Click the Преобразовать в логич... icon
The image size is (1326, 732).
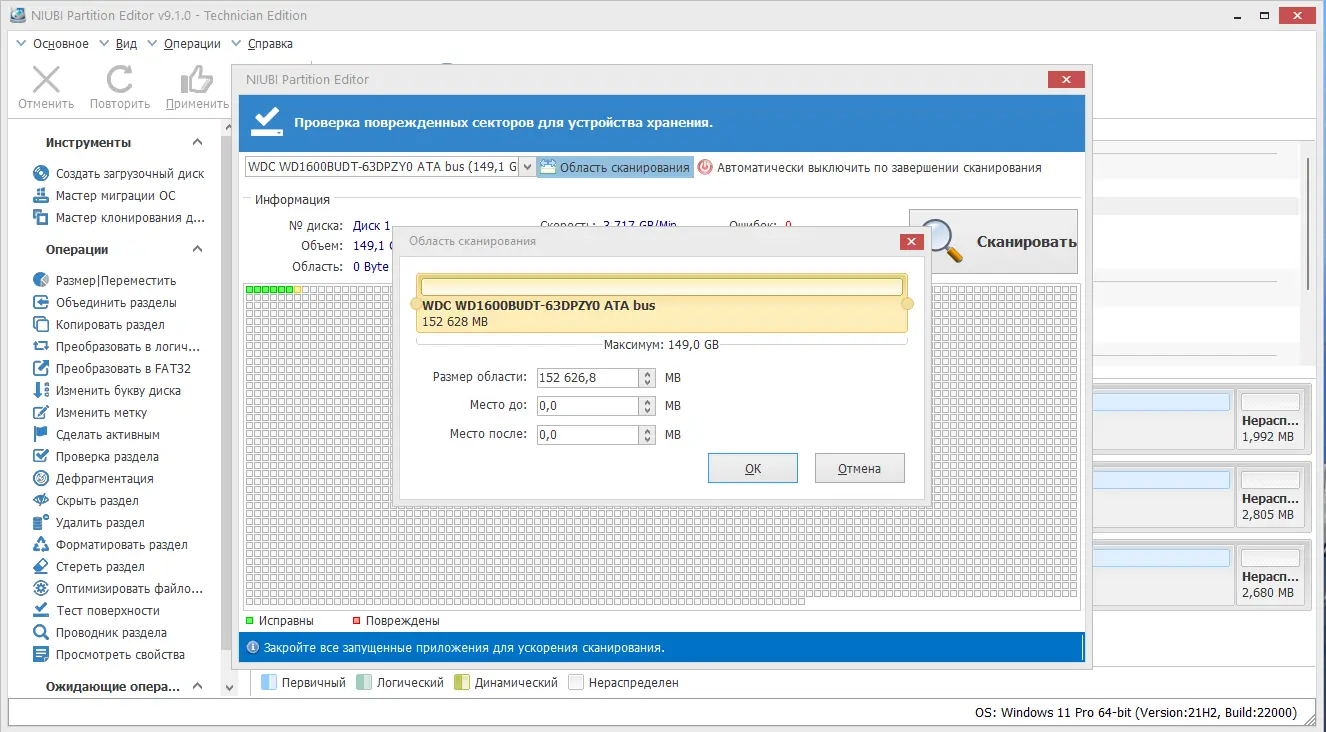[41, 346]
